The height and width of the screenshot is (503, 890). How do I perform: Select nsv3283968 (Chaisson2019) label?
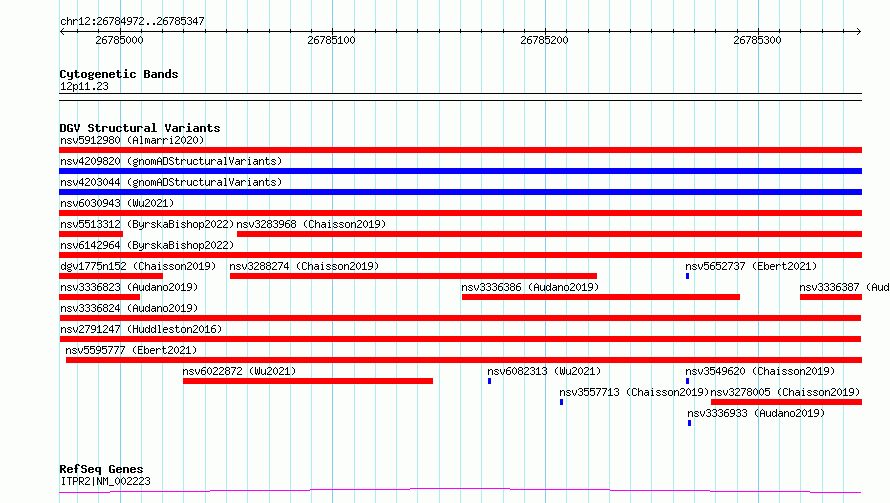pos(311,224)
